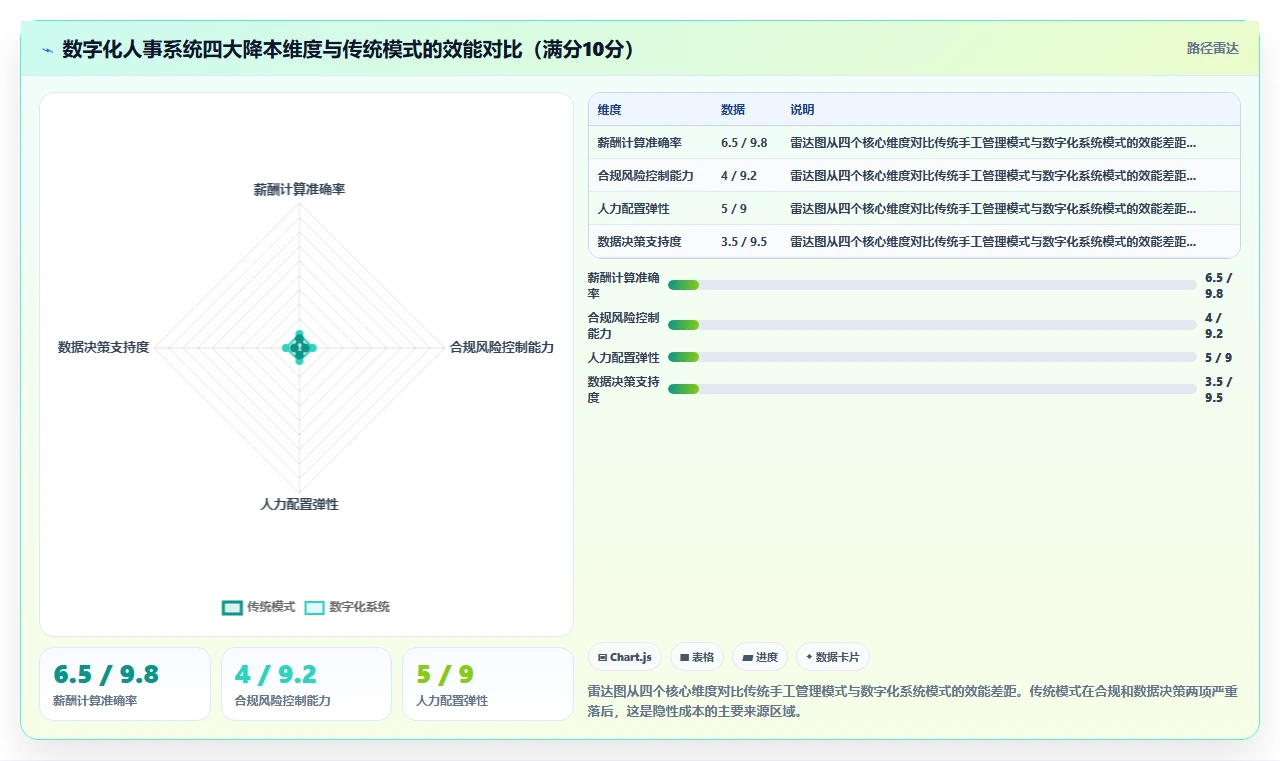Click the 6.5 / 9.8 table data cell

tap(746, 142)
